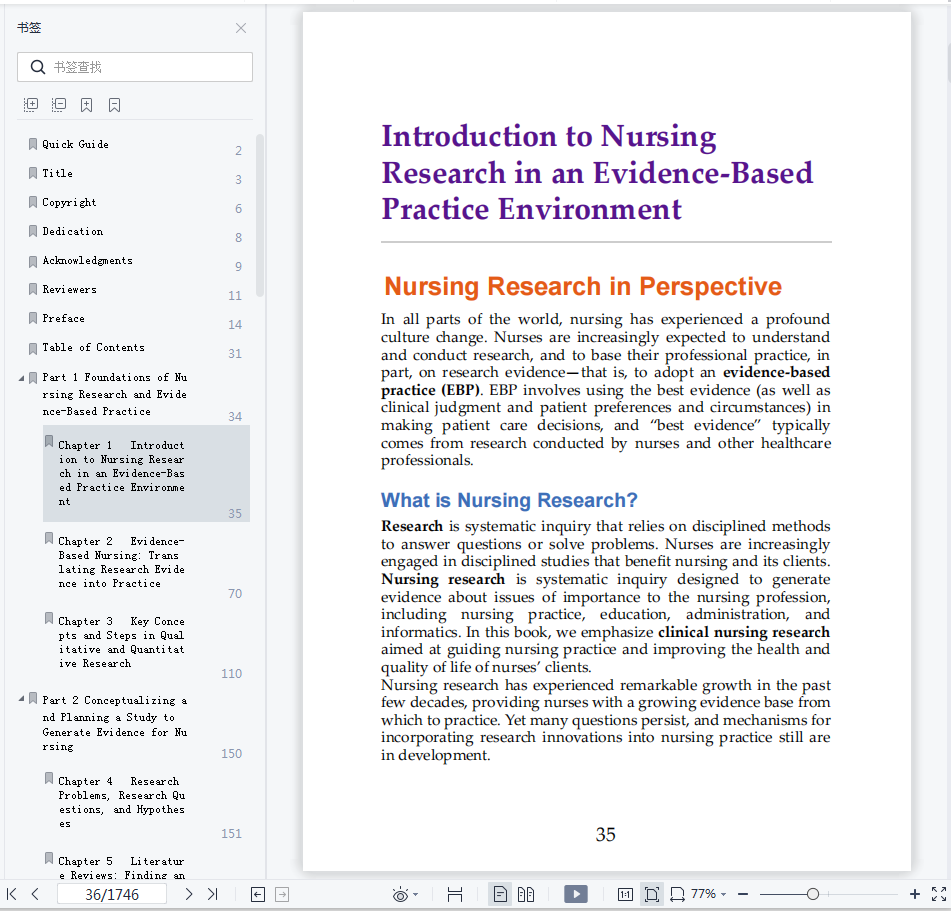
Task: Click the vertical document scrollbar
Action: click(948, 62)
